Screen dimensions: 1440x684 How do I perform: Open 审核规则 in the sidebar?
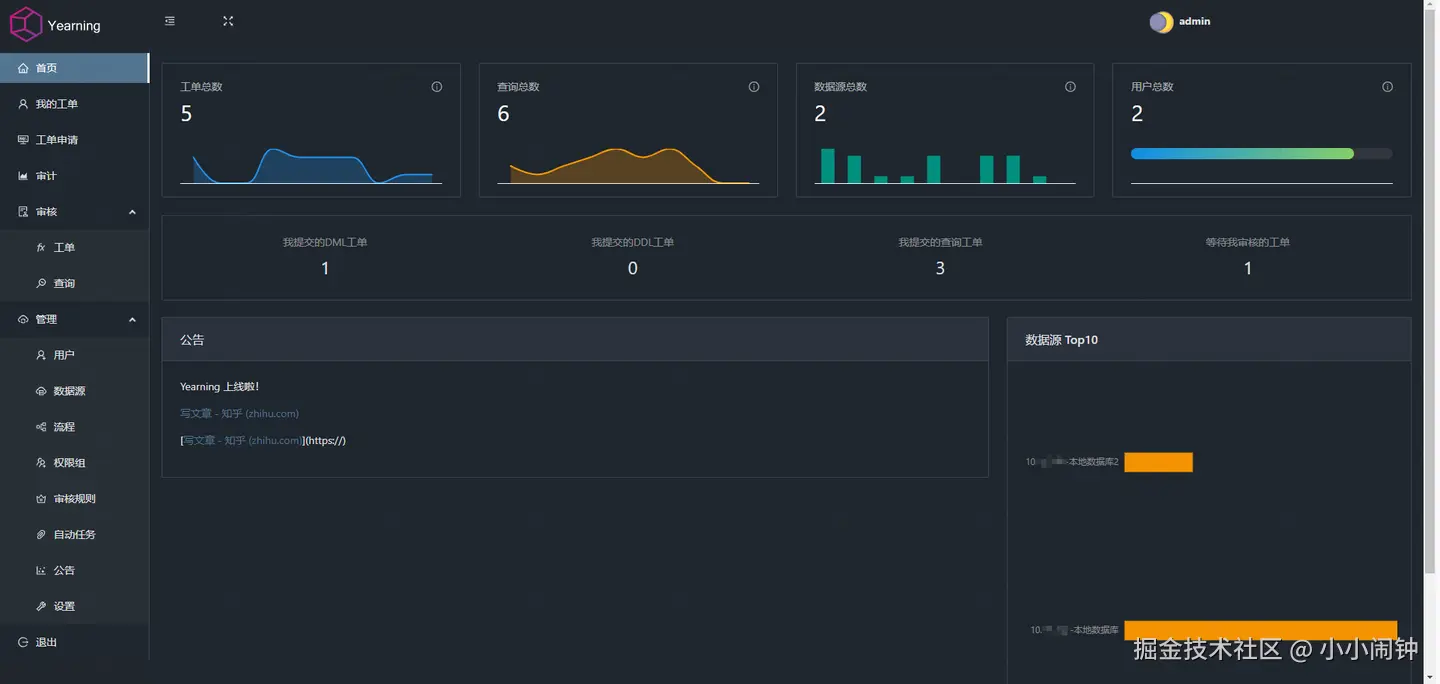tap(74, 499)
